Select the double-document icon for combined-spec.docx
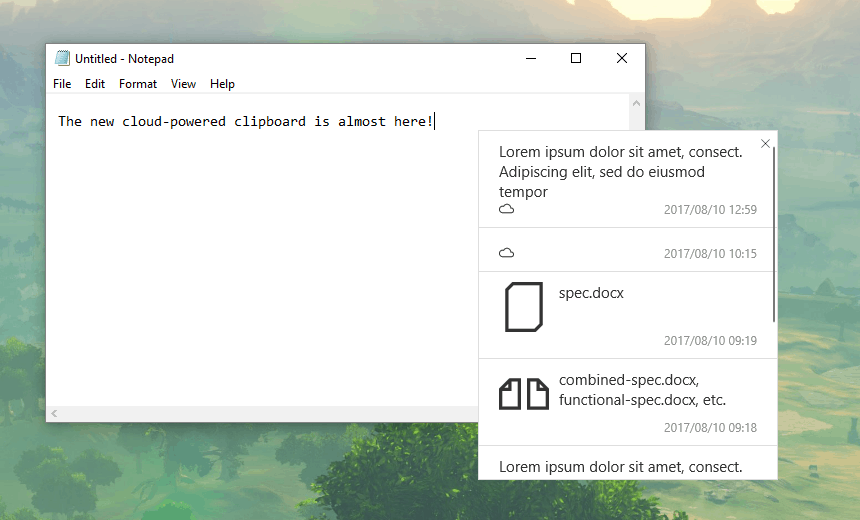 point(524,394)
